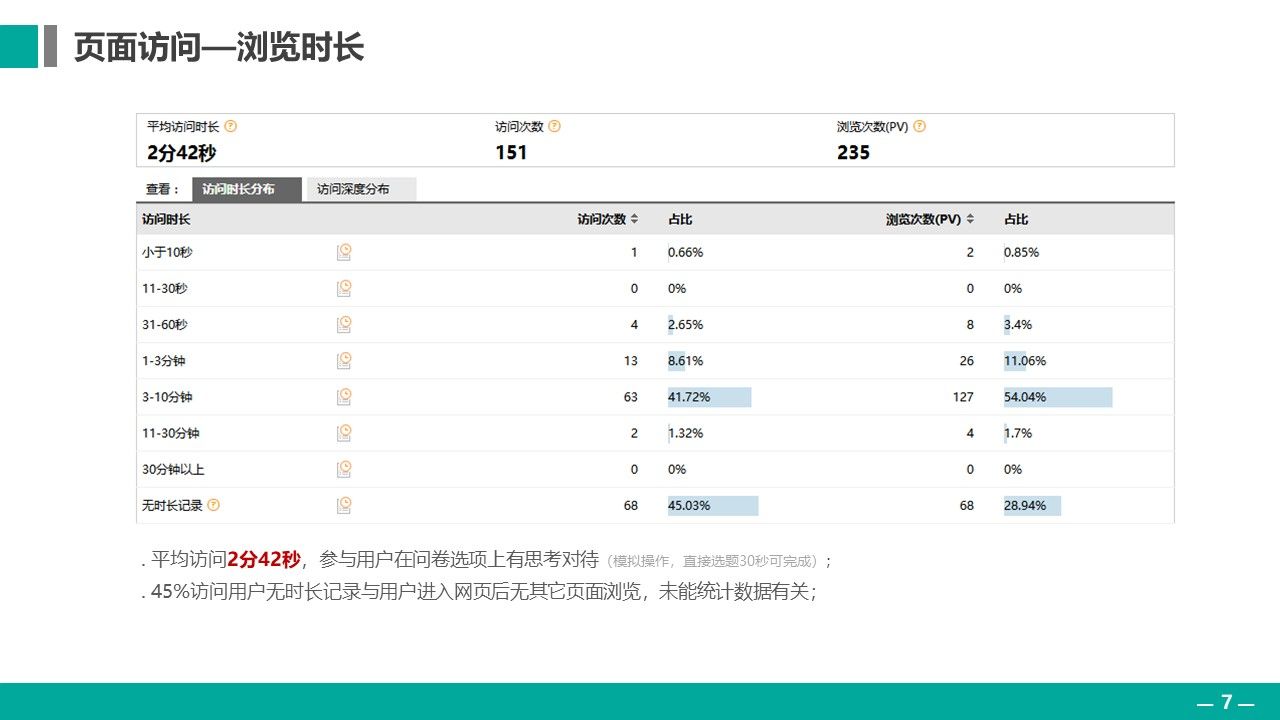This screenshot has height=720, width=1280.
Task: Click the 11.06% percentage cell
Action: pos(1025,361)
